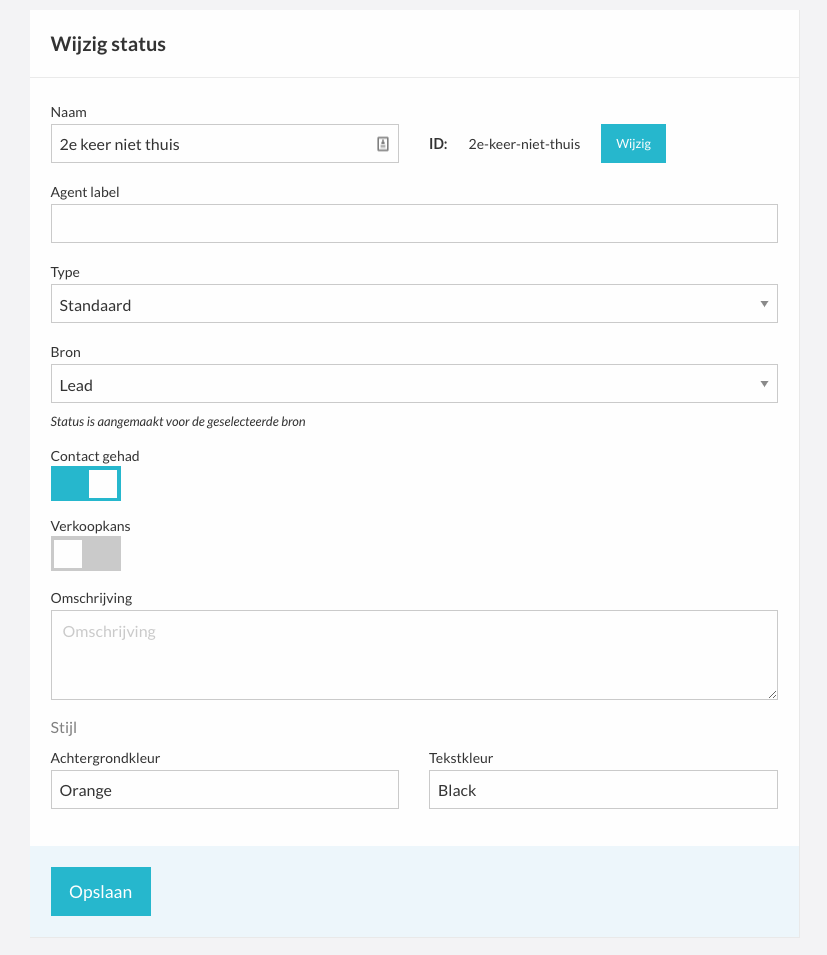Image resolution: width=827 pixels, height=955 pixels.
Task: Save the status with Opslaan
Action: pyautogui.click(x=101, y=892)
